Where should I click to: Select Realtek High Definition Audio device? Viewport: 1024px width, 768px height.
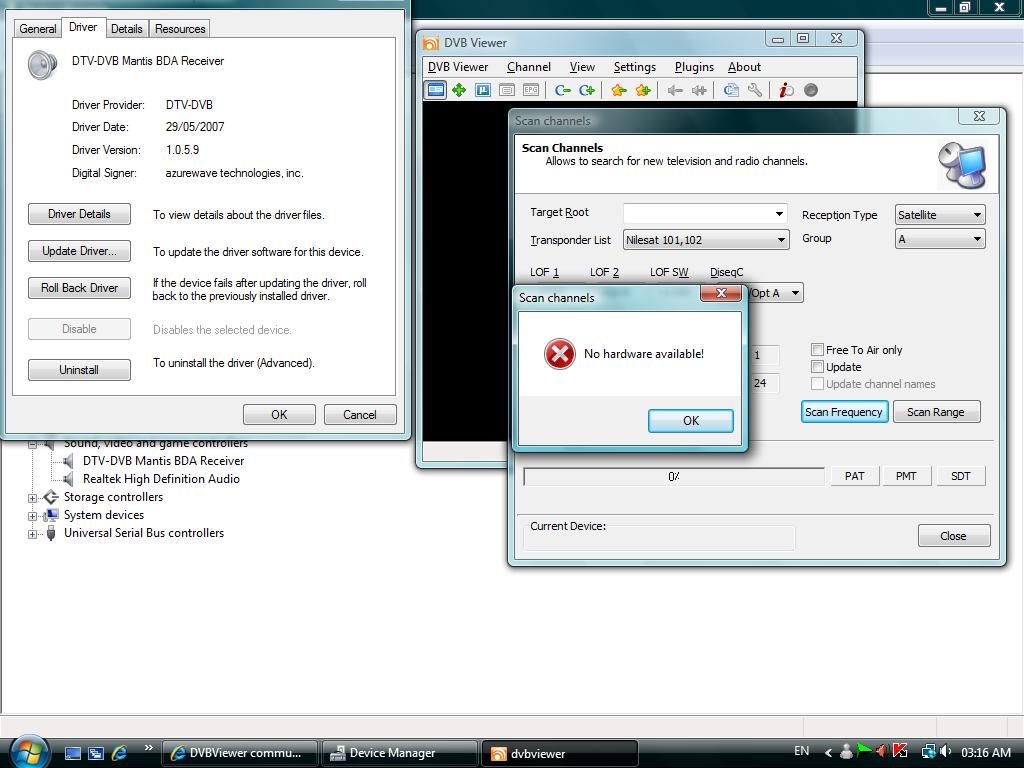click(x=161, y=479)
